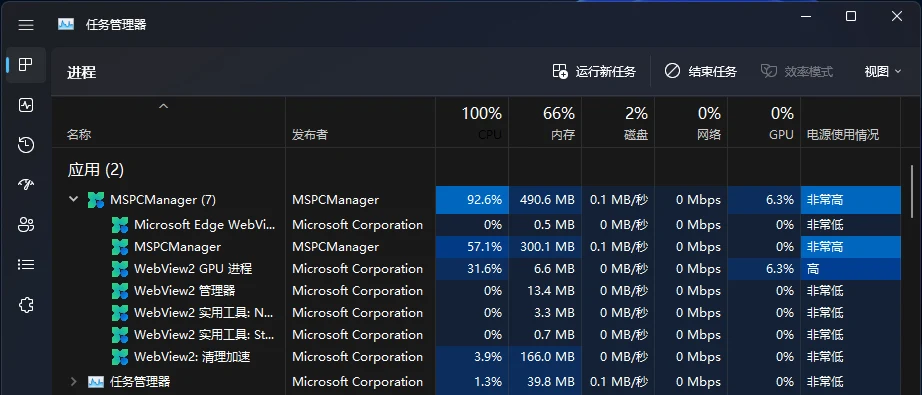Open the App history sidebar icon

[x=26, y=145]
